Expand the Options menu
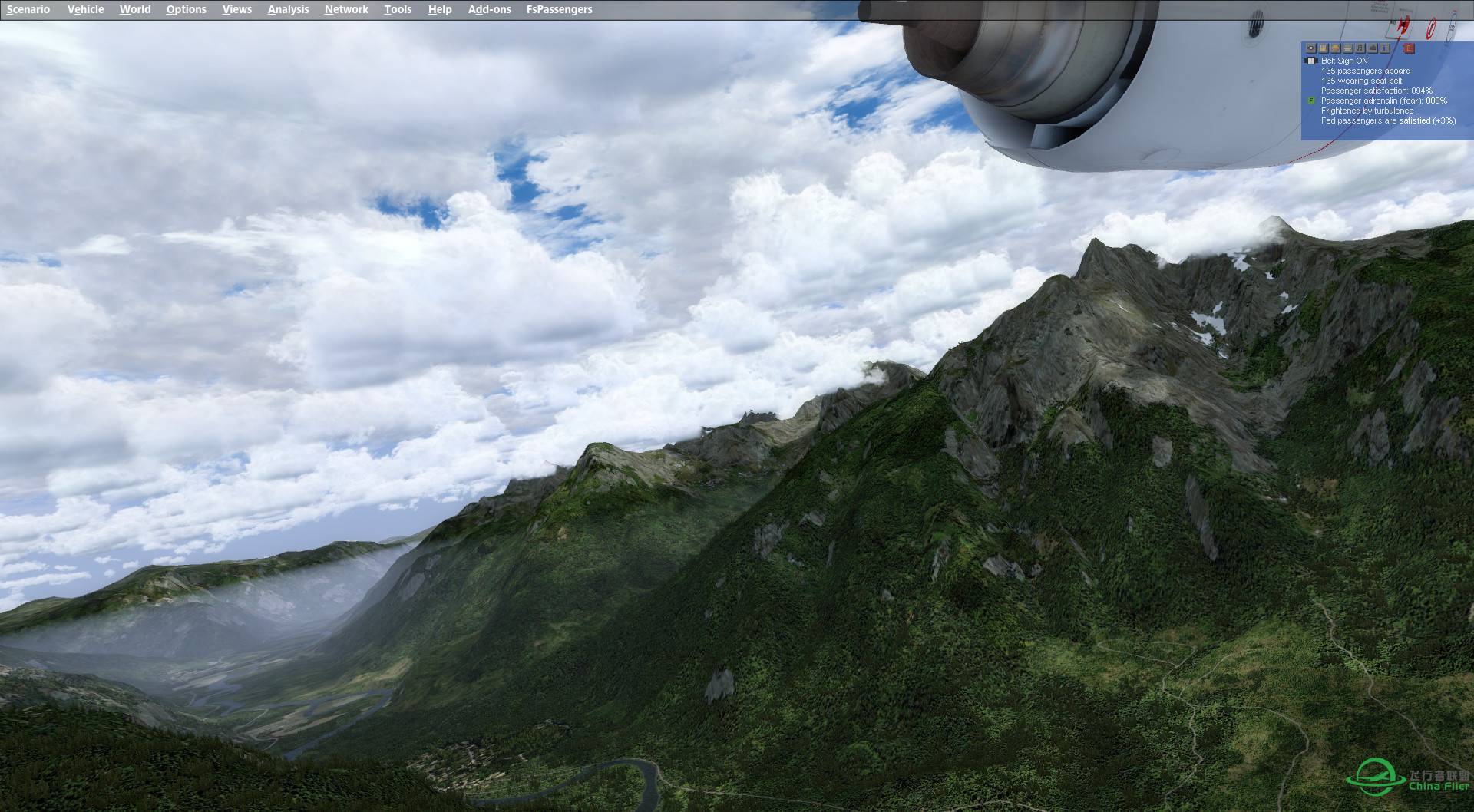The width and height of the screenshot is (1474, 812). pos(186,9)
